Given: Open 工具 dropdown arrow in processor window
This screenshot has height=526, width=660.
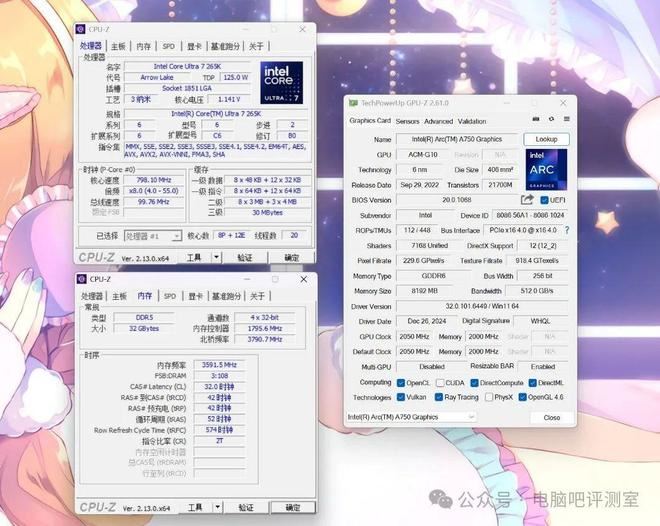Looking at the screenshot, I should tap(216, 257).
